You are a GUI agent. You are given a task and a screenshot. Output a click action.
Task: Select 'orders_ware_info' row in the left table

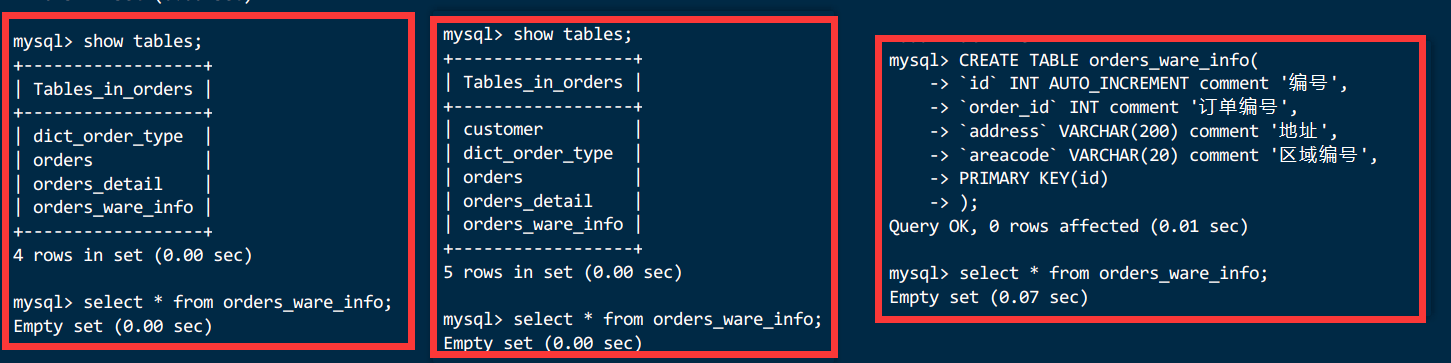(113, 208)
